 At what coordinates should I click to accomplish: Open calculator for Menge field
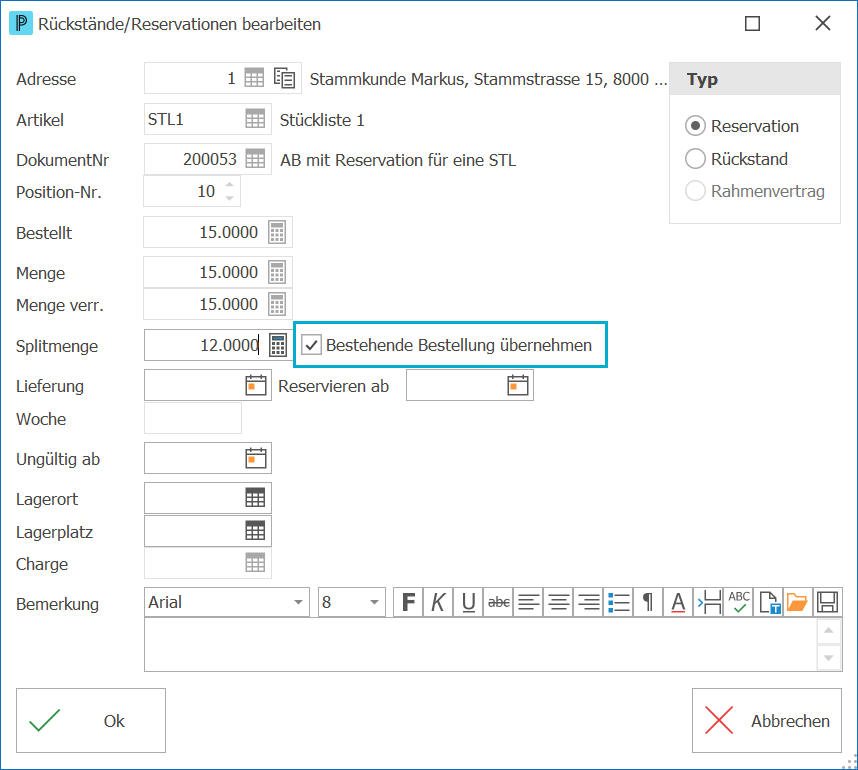pyautogui.click(x=277, y=273)
